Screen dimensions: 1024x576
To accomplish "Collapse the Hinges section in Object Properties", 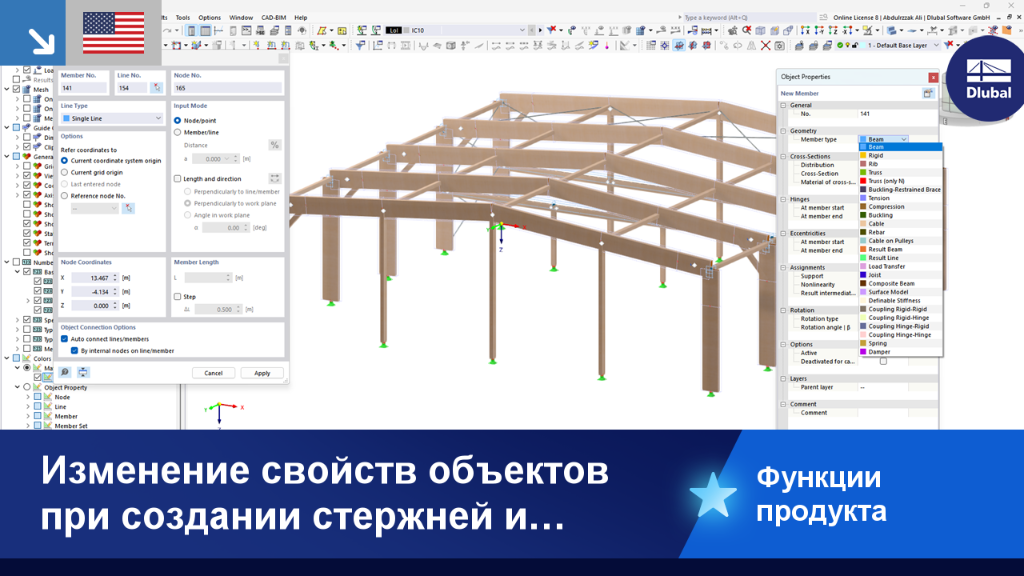I will (784, 199).
